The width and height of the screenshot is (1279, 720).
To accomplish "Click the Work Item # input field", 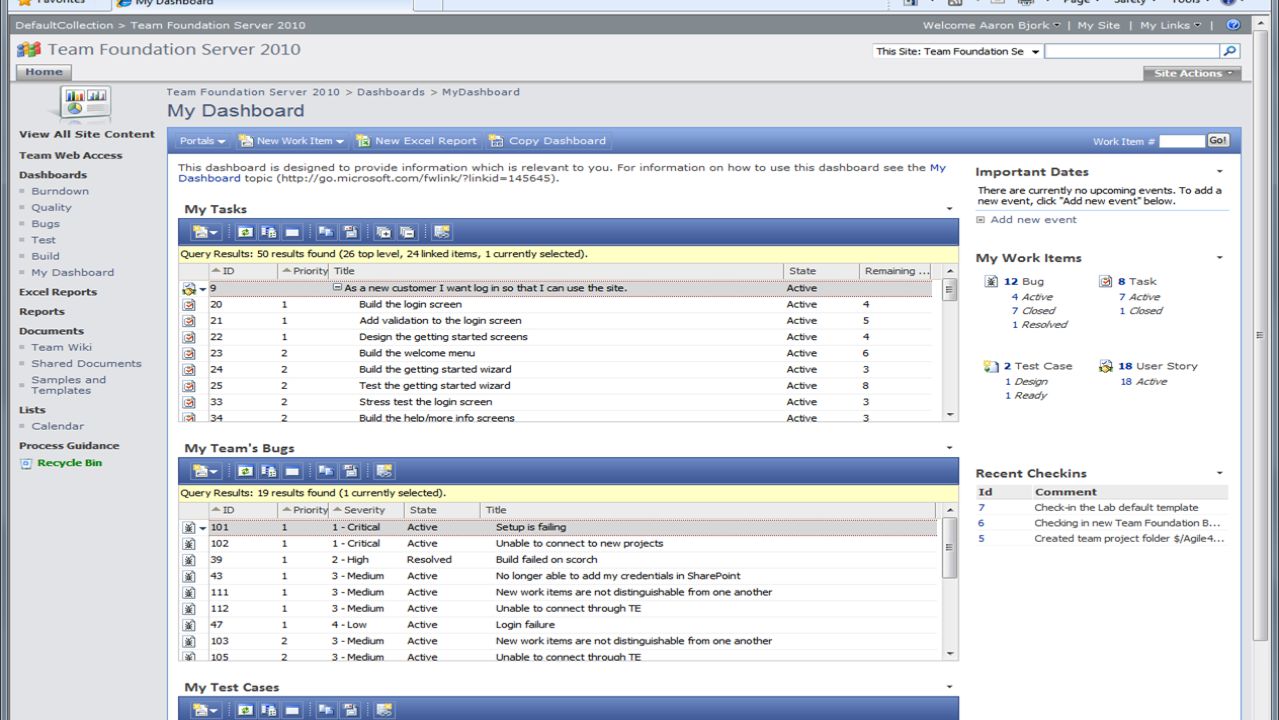I will pyautogui.click(x=1182, y=141).
